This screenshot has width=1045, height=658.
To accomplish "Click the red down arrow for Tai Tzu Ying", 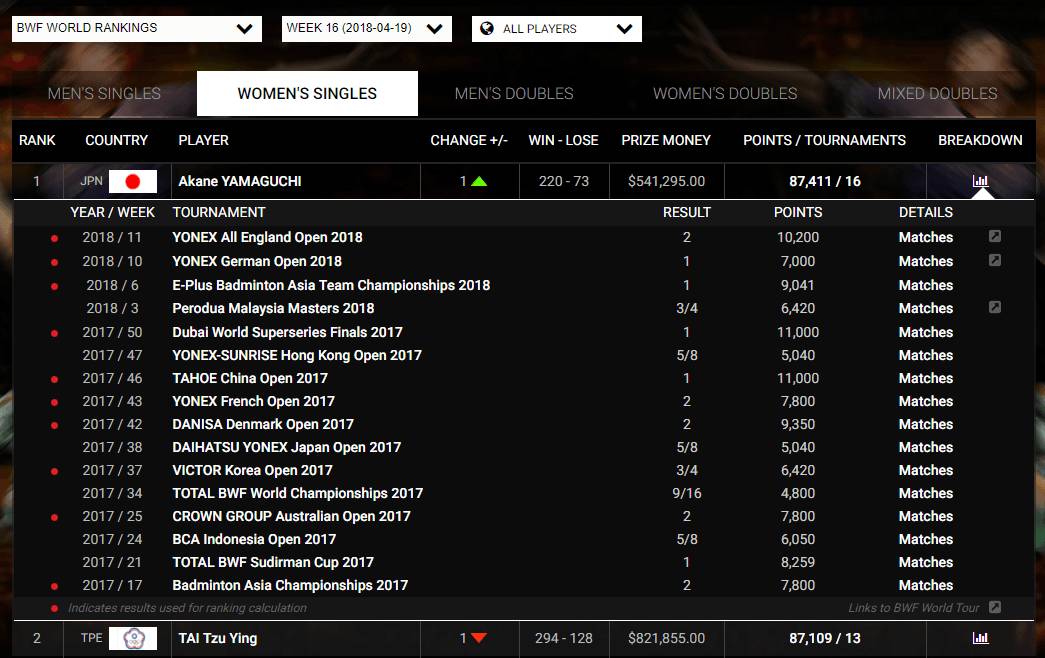I will click(x=479, y=638).
